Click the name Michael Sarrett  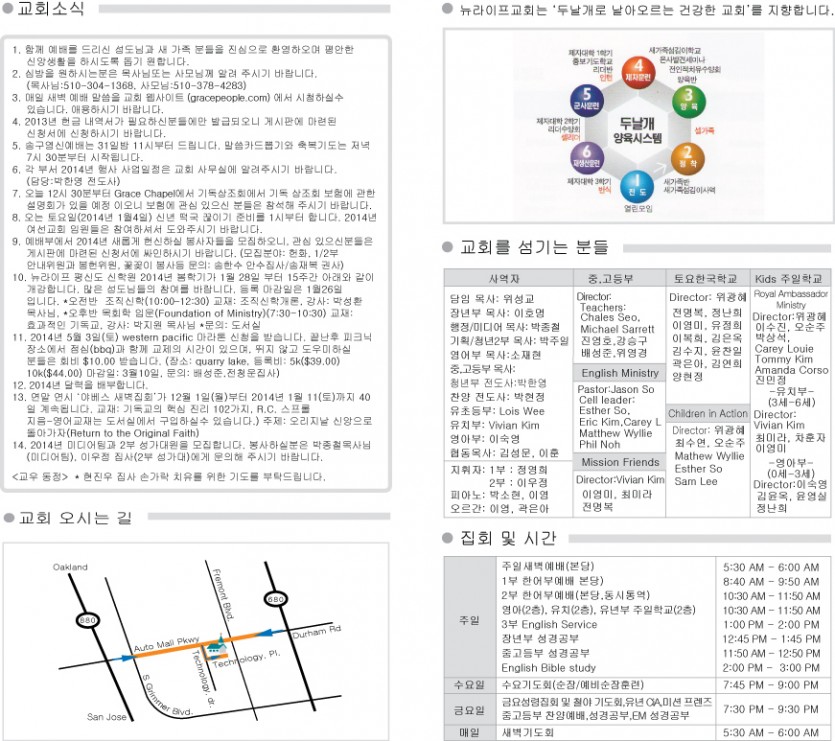point(617,329)
